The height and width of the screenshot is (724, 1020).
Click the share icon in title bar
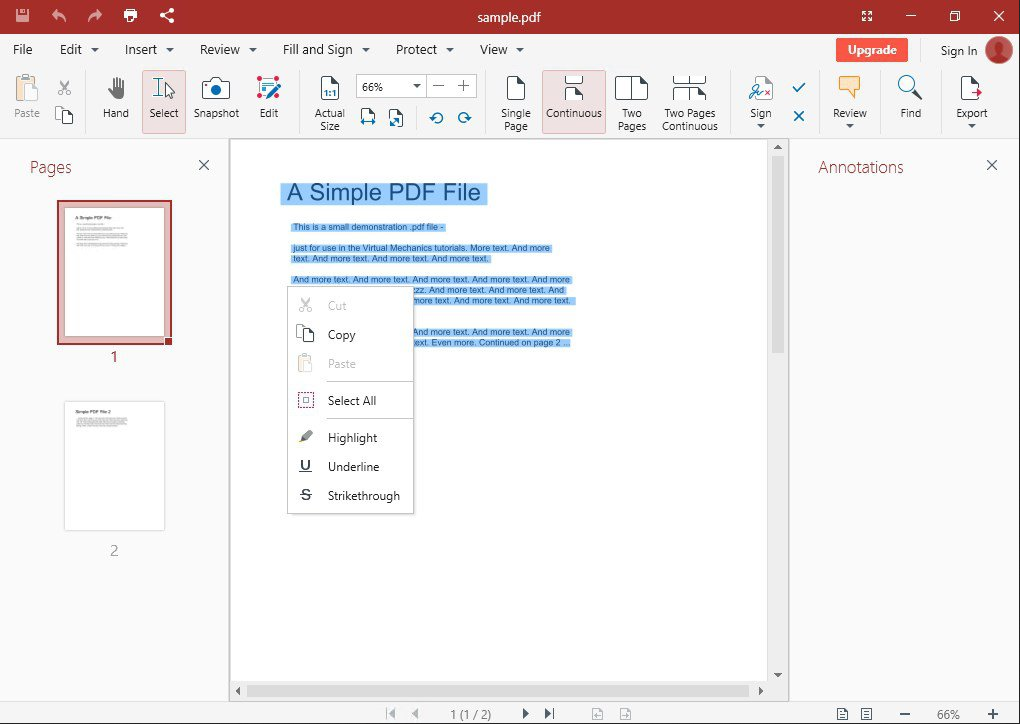click(x=167, y=16)
